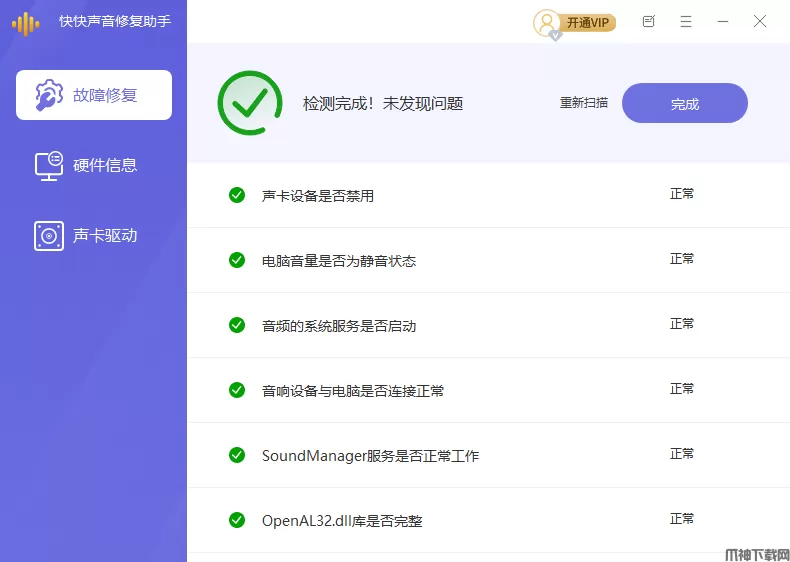Click the 快快声音修复助手 app logo icon
This screenshot has width=790, height=562.
click(25, 22)
